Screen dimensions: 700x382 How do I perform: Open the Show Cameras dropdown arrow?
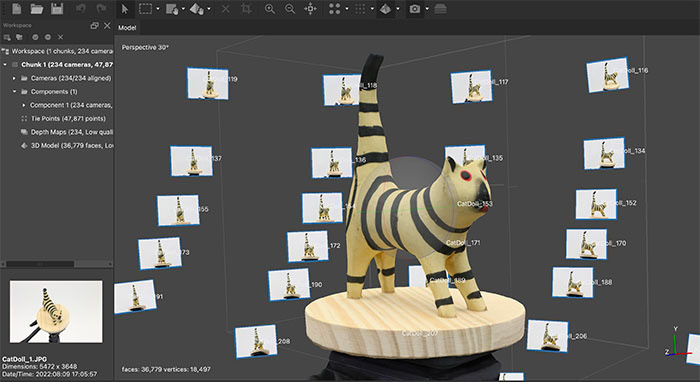click(x=427, y=9)
